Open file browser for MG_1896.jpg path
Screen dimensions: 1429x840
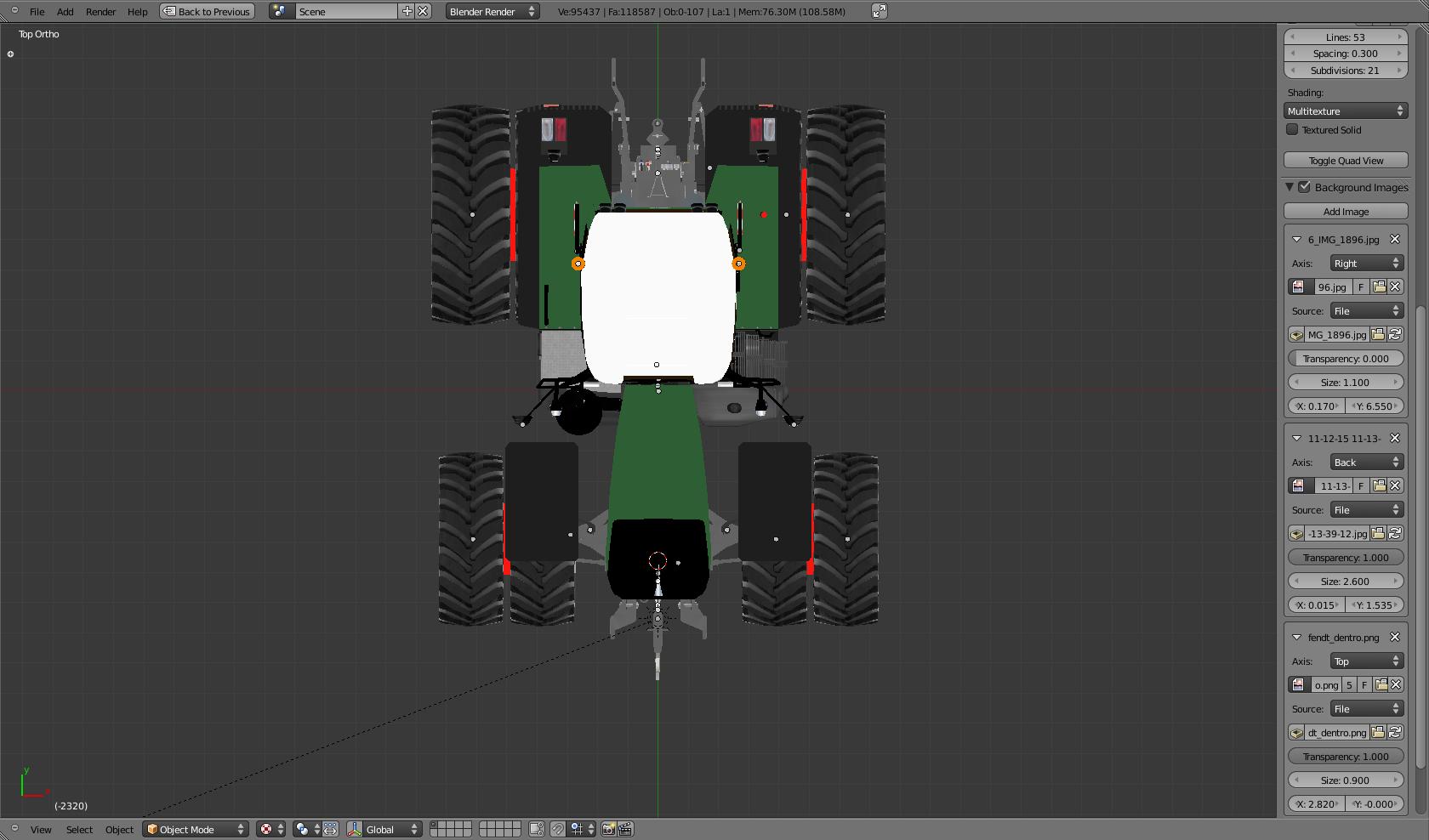1379,335
